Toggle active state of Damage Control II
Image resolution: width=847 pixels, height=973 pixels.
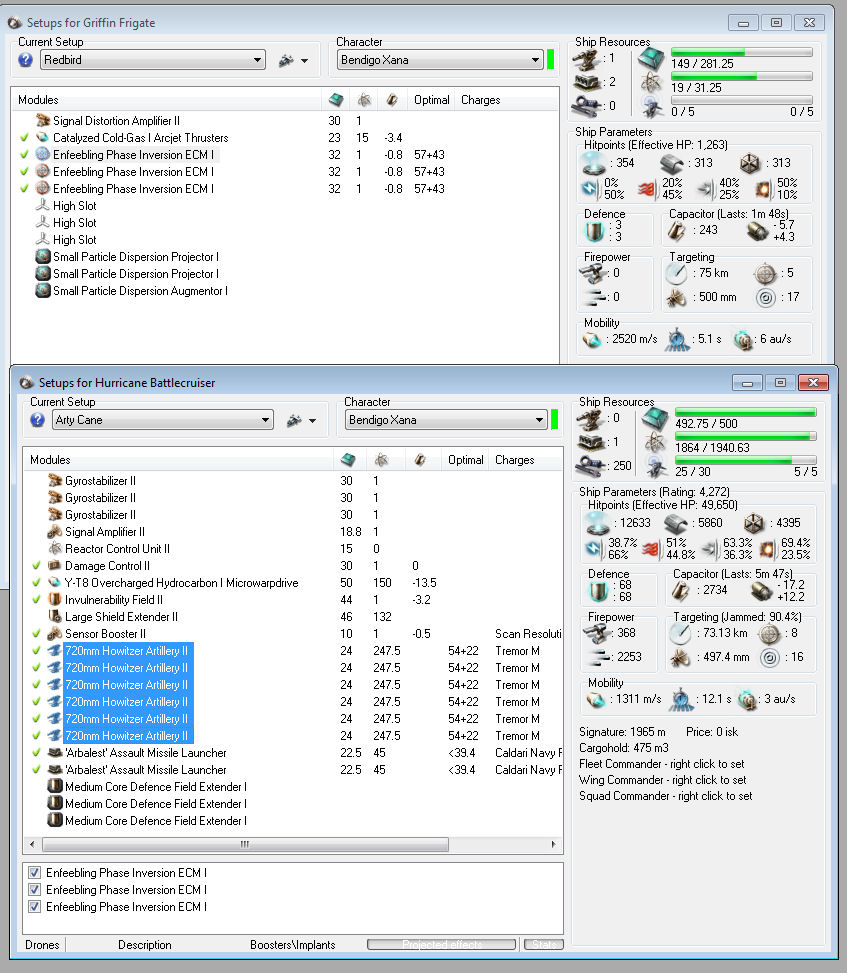pyautogui.click(x=36, y=566)
